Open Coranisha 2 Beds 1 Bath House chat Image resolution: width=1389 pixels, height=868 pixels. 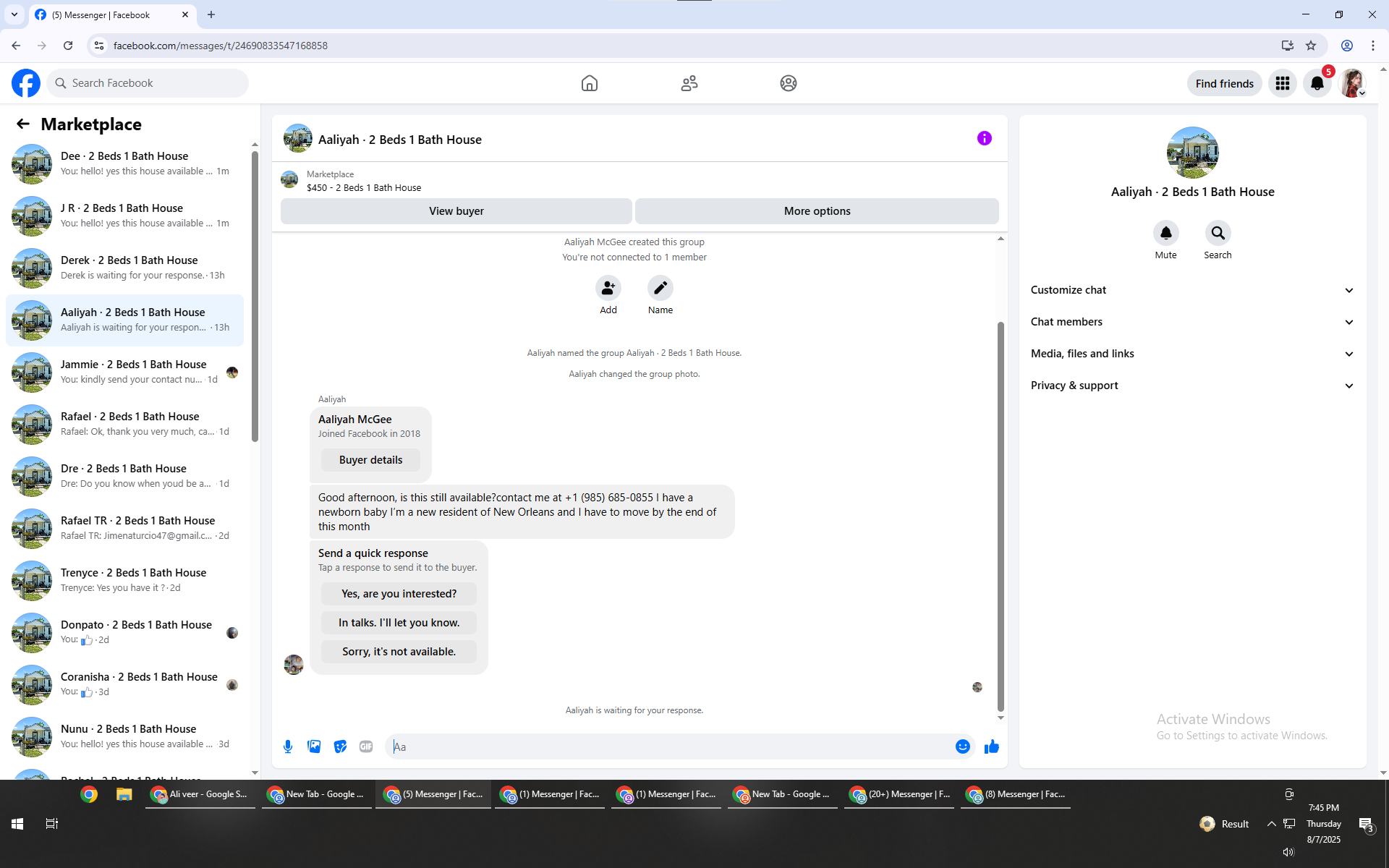[124, 685]
